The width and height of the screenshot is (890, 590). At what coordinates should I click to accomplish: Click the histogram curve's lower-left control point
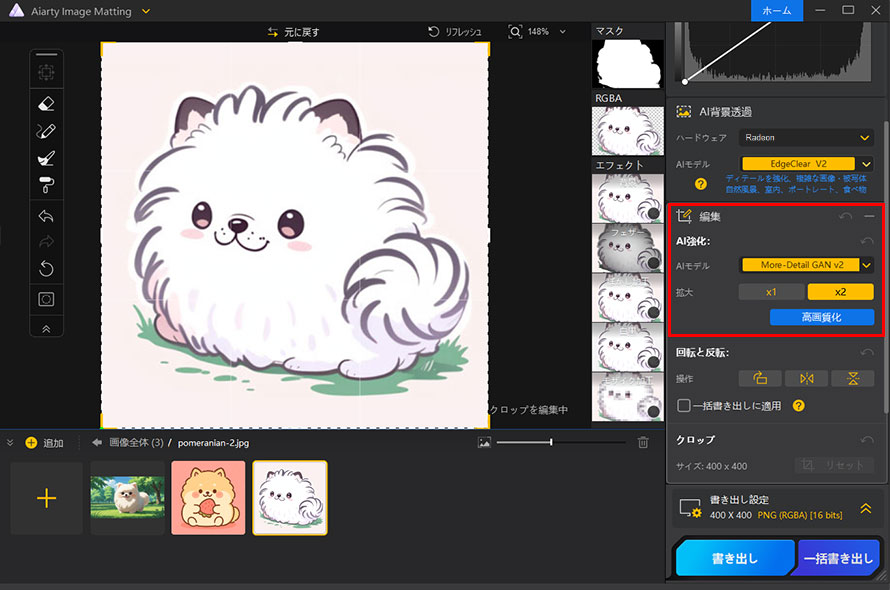coord(685,82)
